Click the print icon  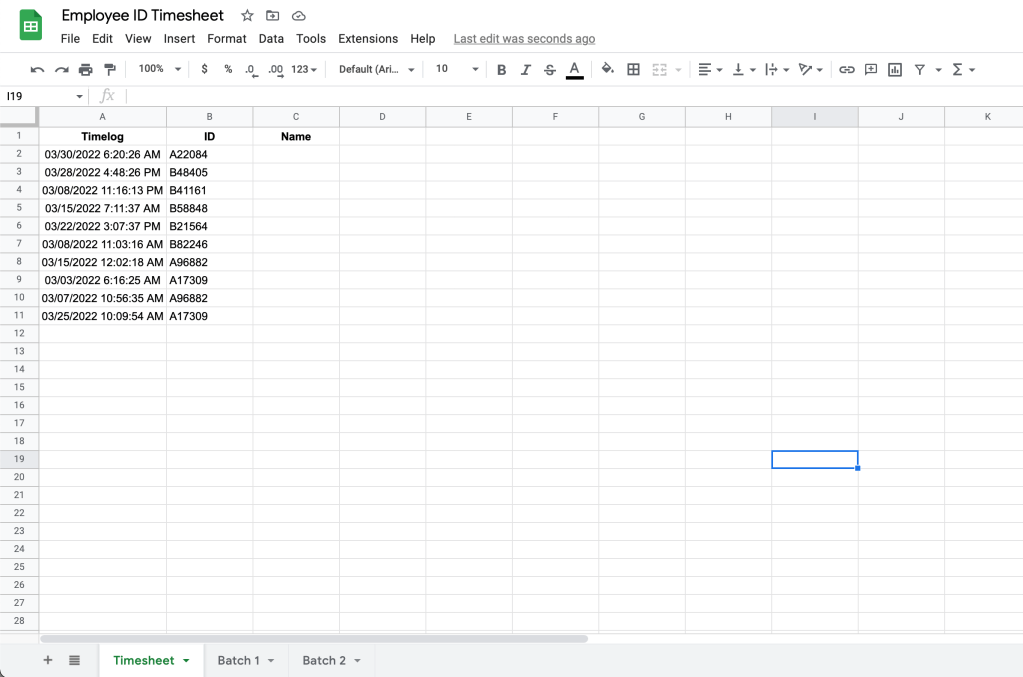pos(86,69)
